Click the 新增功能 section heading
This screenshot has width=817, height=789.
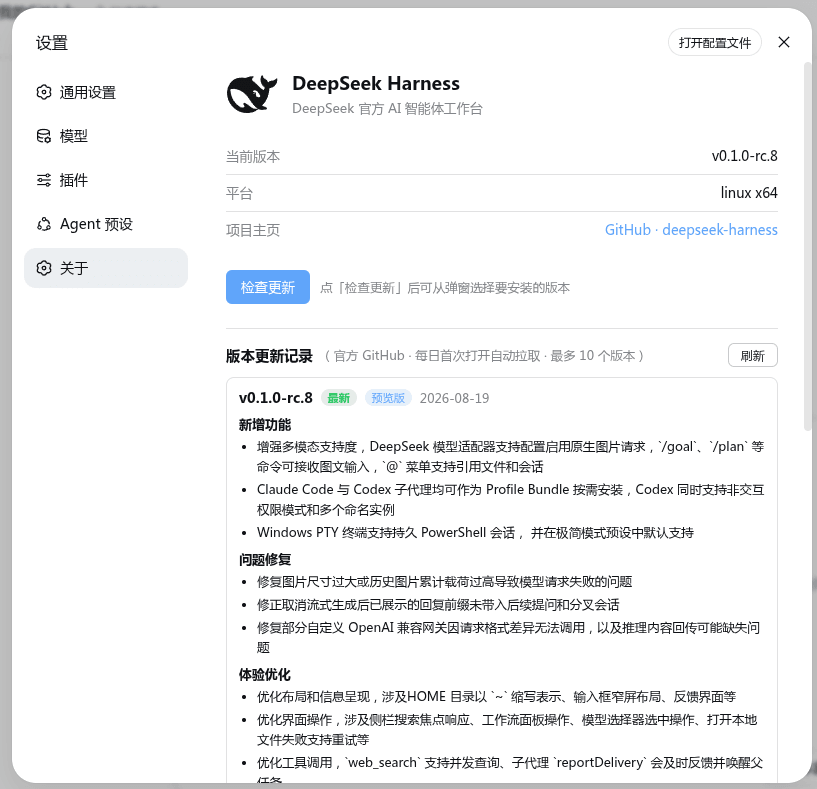(x=265, y=425)
